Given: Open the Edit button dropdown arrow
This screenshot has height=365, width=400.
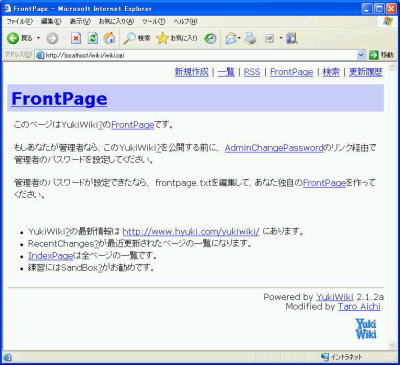Looking at the screenshot, I should click(281, 39).
